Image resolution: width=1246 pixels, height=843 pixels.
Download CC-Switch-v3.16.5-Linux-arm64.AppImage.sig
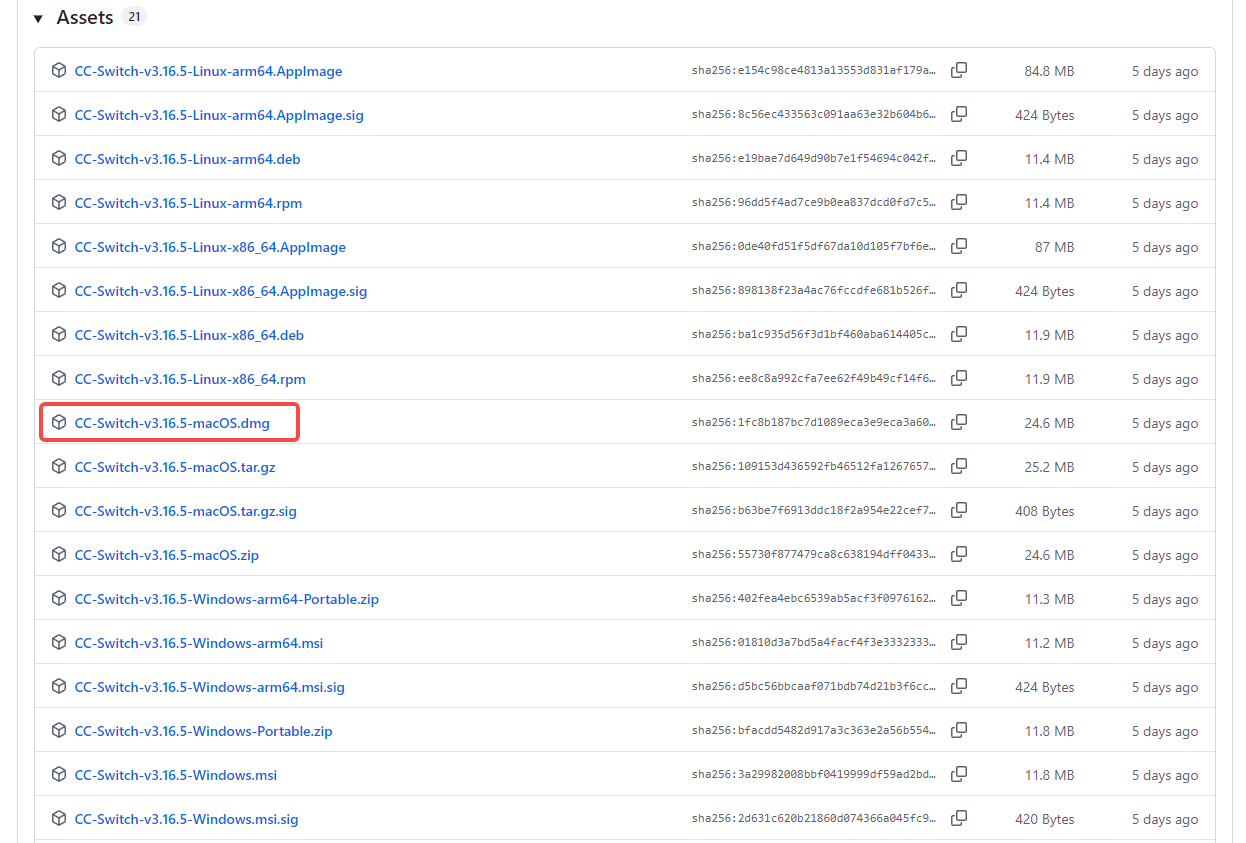pos(219,115)
